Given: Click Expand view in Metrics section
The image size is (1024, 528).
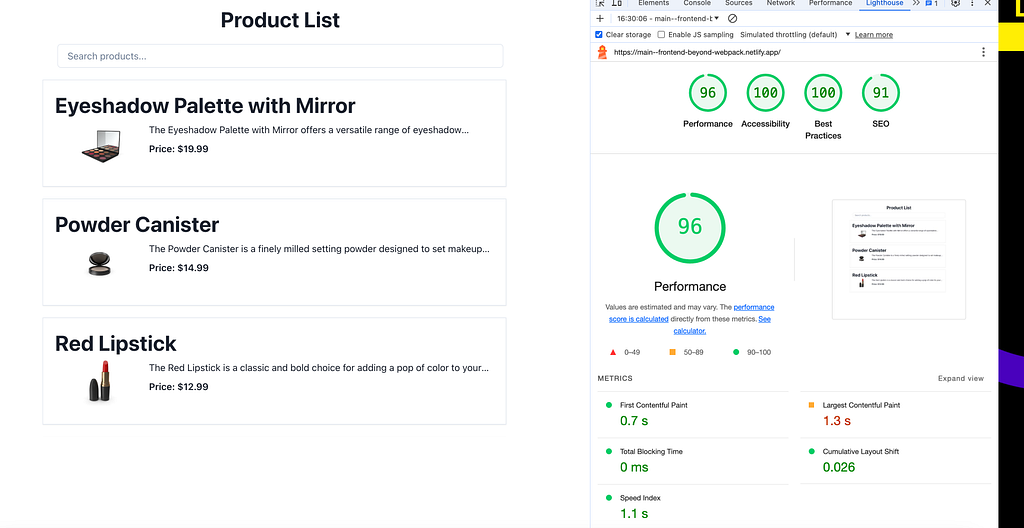Looking at the screenshot, I should 961,378.
